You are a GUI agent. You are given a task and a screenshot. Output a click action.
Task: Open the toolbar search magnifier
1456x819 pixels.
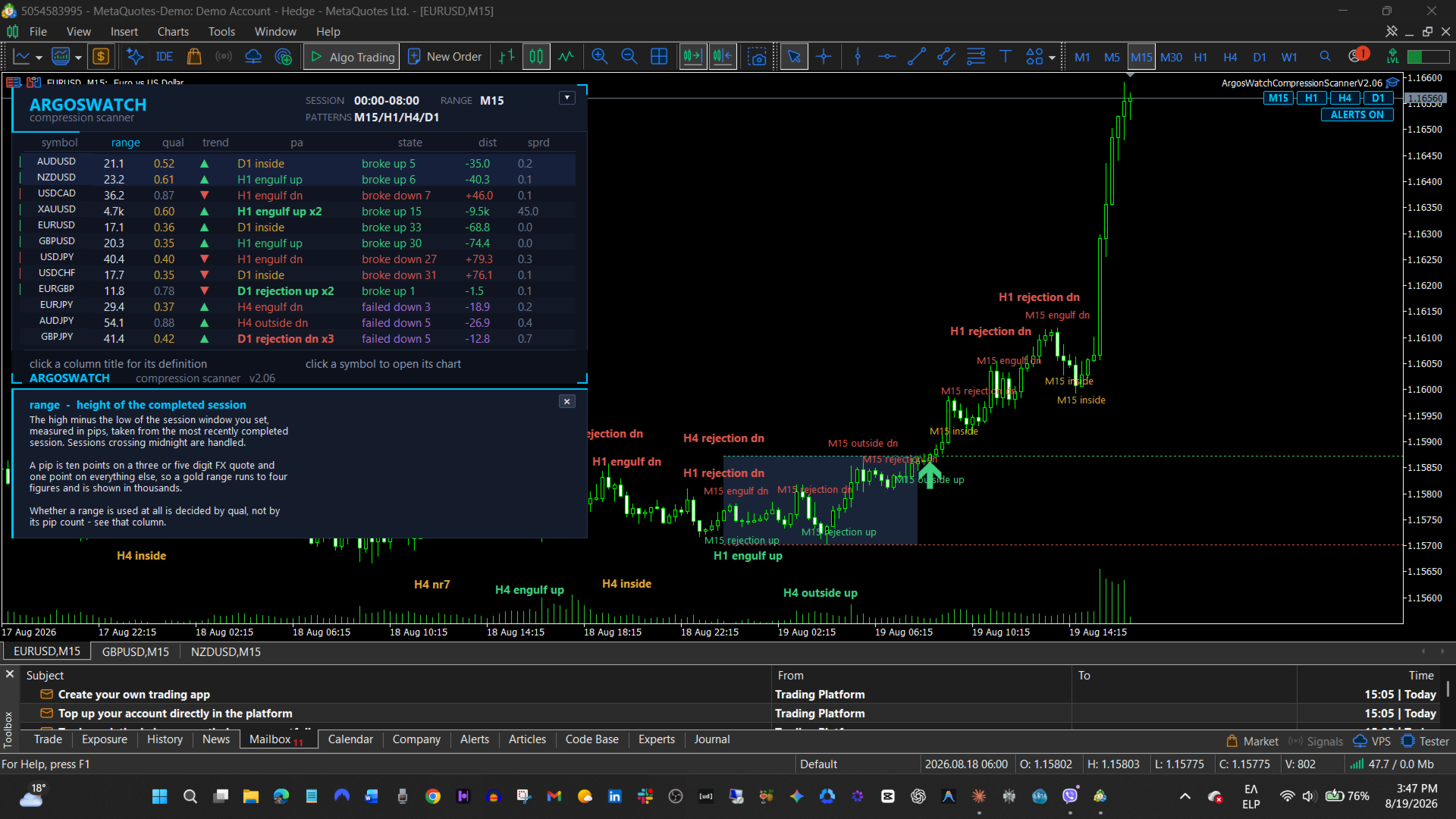pyautogui.click(x=1325, y=57)
